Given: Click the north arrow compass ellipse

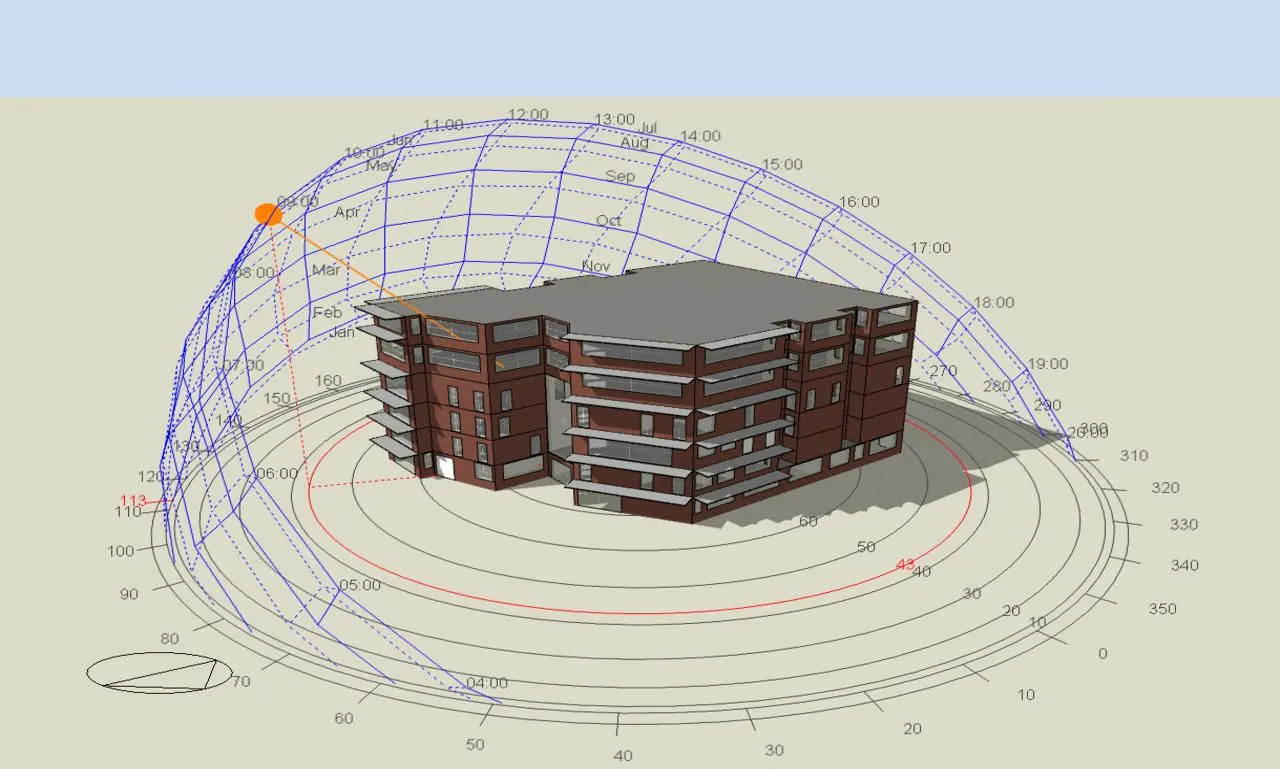Looking at the screenshot, I should point(159,673).
